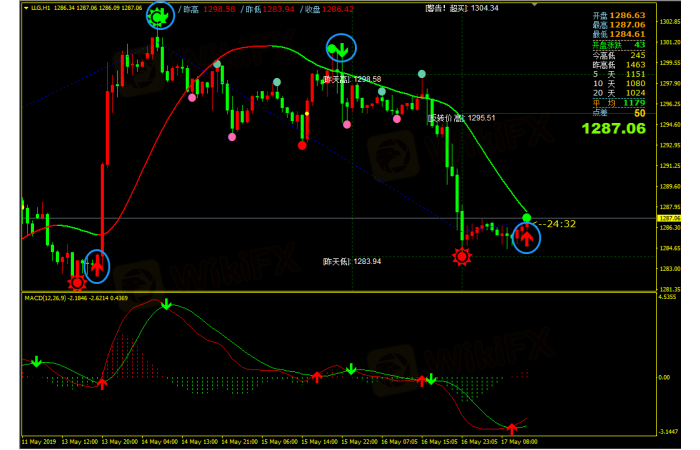Click the circled green down arrow at the chart's top-left peak
The image size is (700, 450).
coord(158,15)
